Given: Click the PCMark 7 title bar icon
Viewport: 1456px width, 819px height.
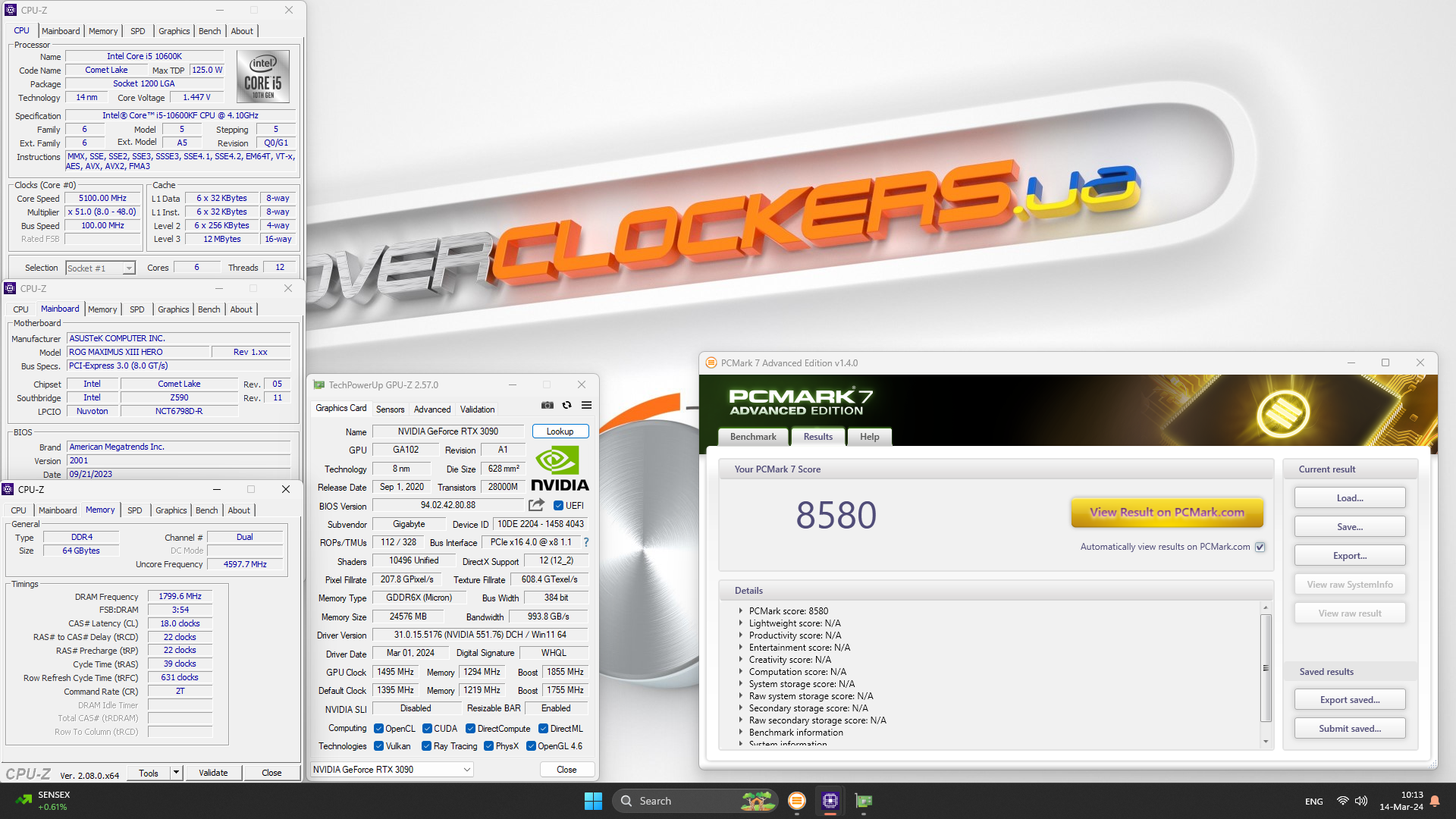Looking at the screenshot, I should (x=711, y=362).
